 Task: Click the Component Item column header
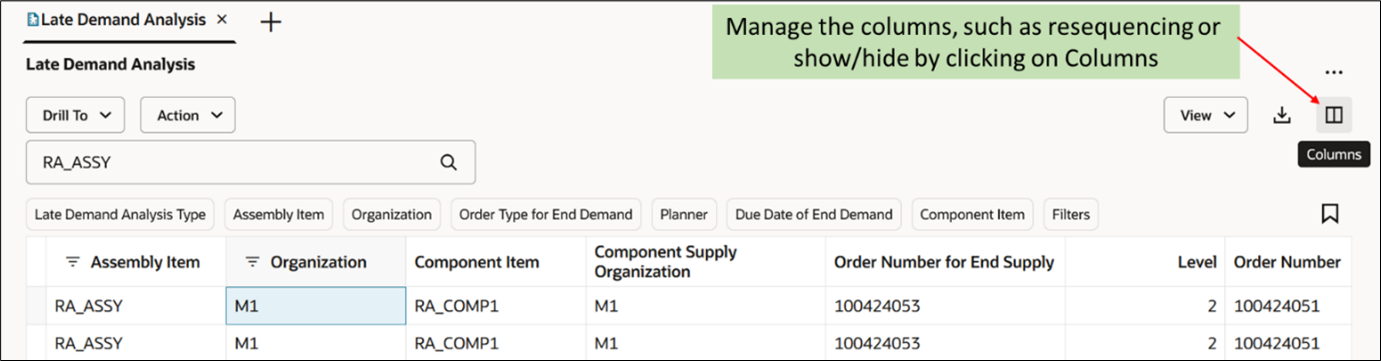[476, 262]
